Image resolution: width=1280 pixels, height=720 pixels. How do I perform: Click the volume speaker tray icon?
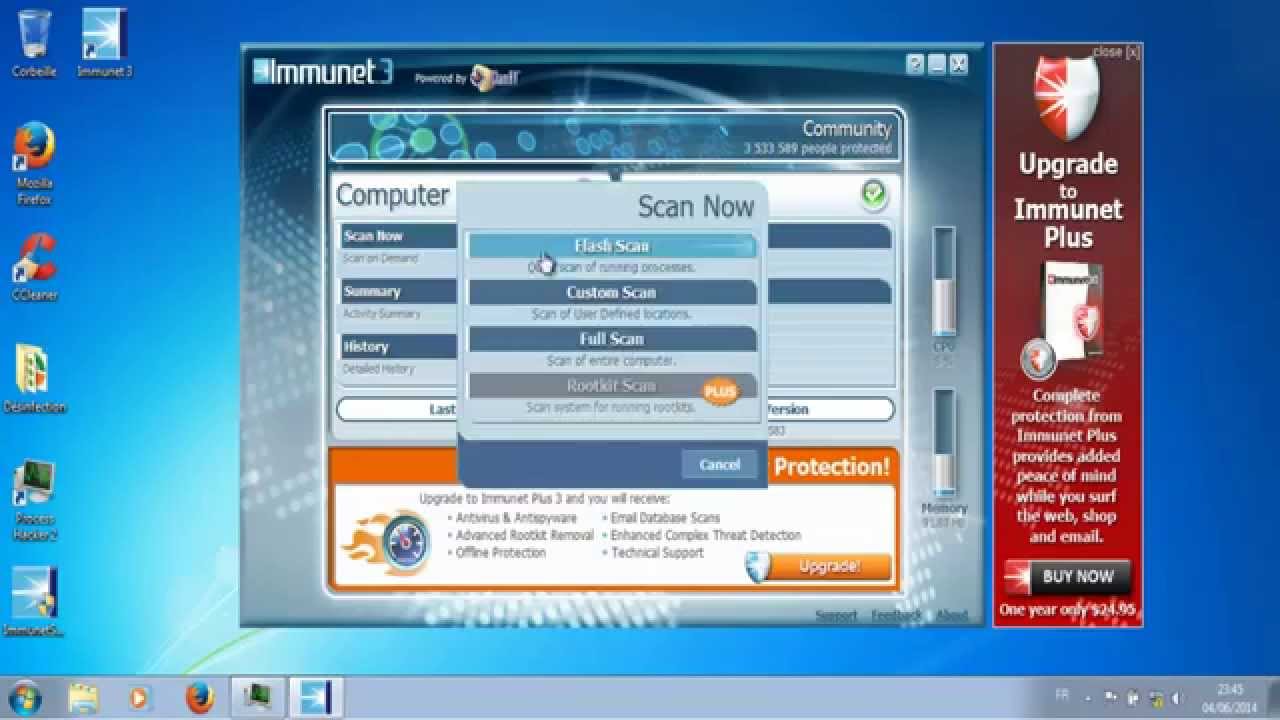click(x=1176, y=697)
